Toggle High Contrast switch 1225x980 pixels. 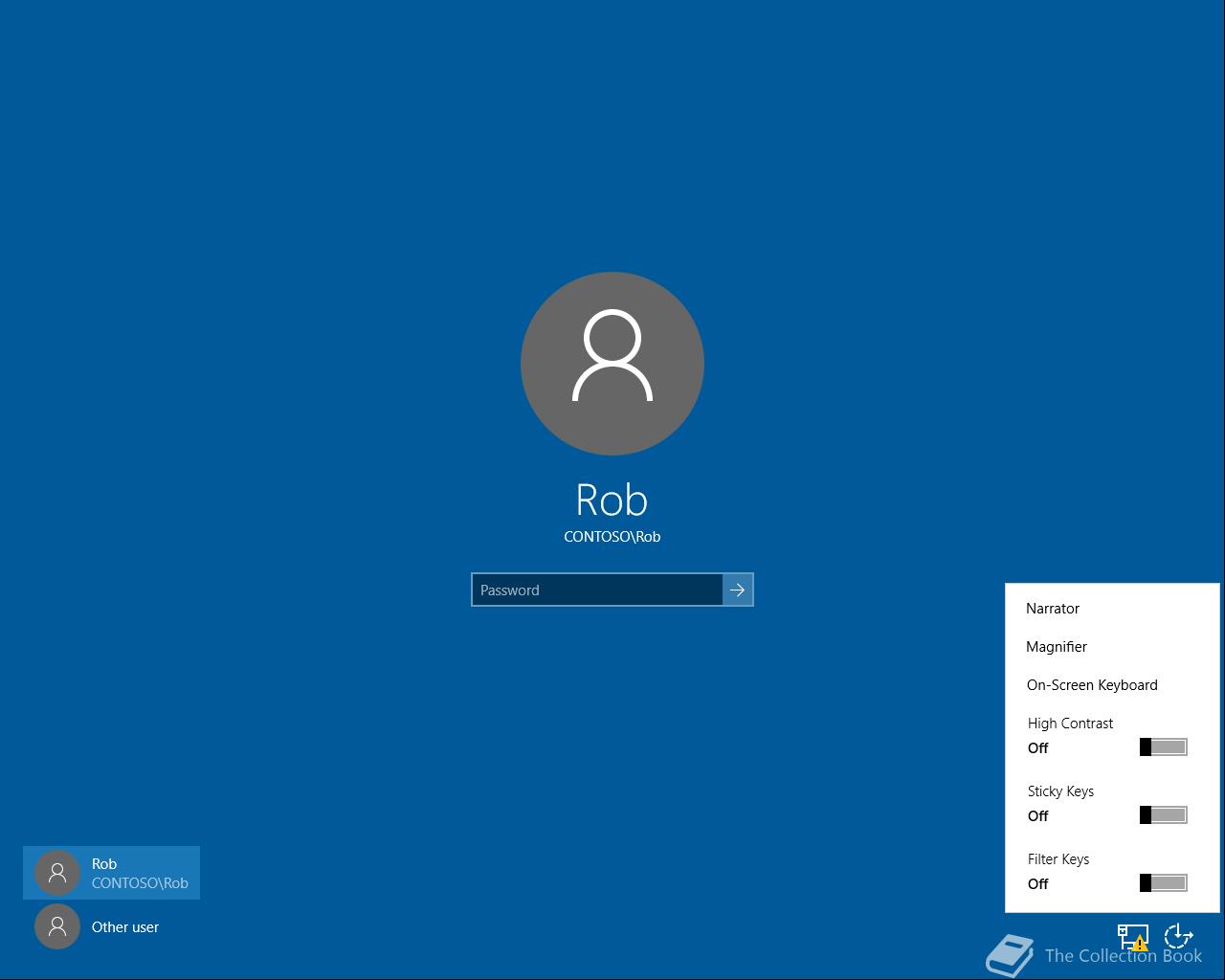(x=1164, y=747)
